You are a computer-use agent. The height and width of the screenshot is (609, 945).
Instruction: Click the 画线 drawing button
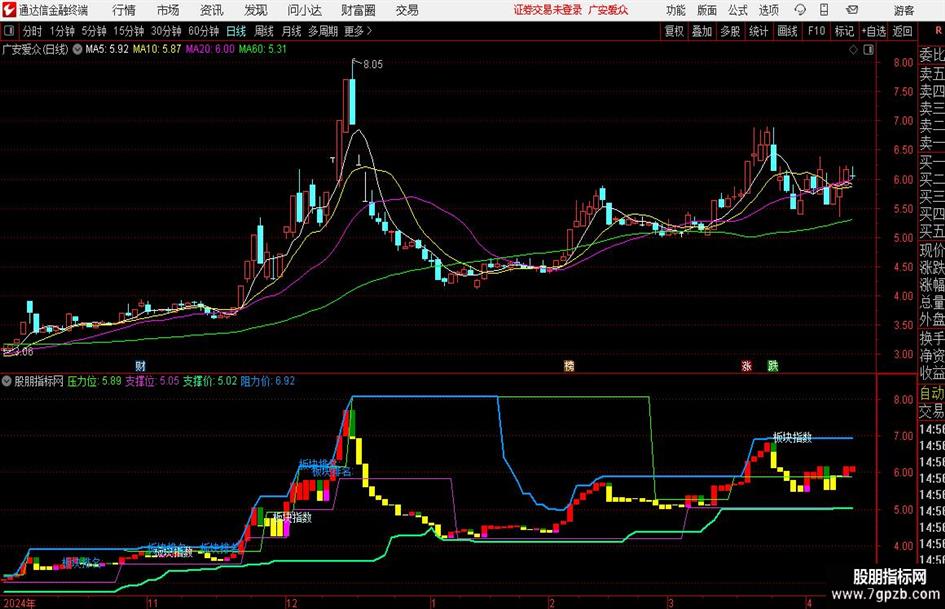coord(787,31)
